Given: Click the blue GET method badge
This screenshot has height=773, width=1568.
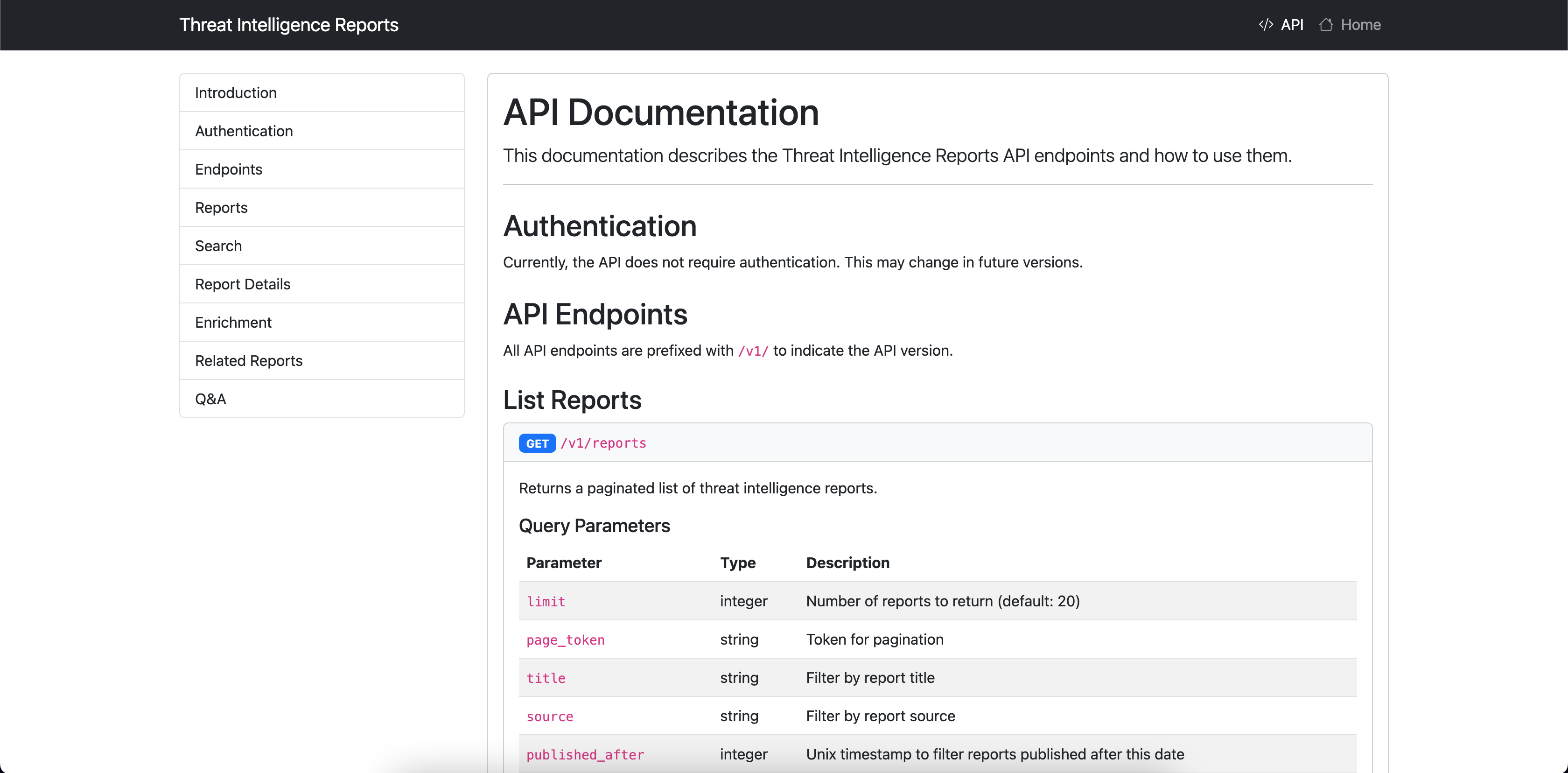Looking at the screenshot, I should [x=537, y=443].
